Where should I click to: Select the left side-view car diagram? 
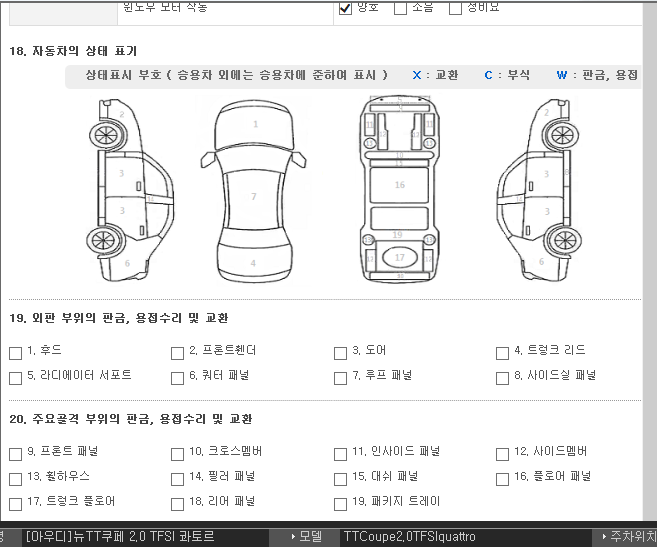(123, 188)
